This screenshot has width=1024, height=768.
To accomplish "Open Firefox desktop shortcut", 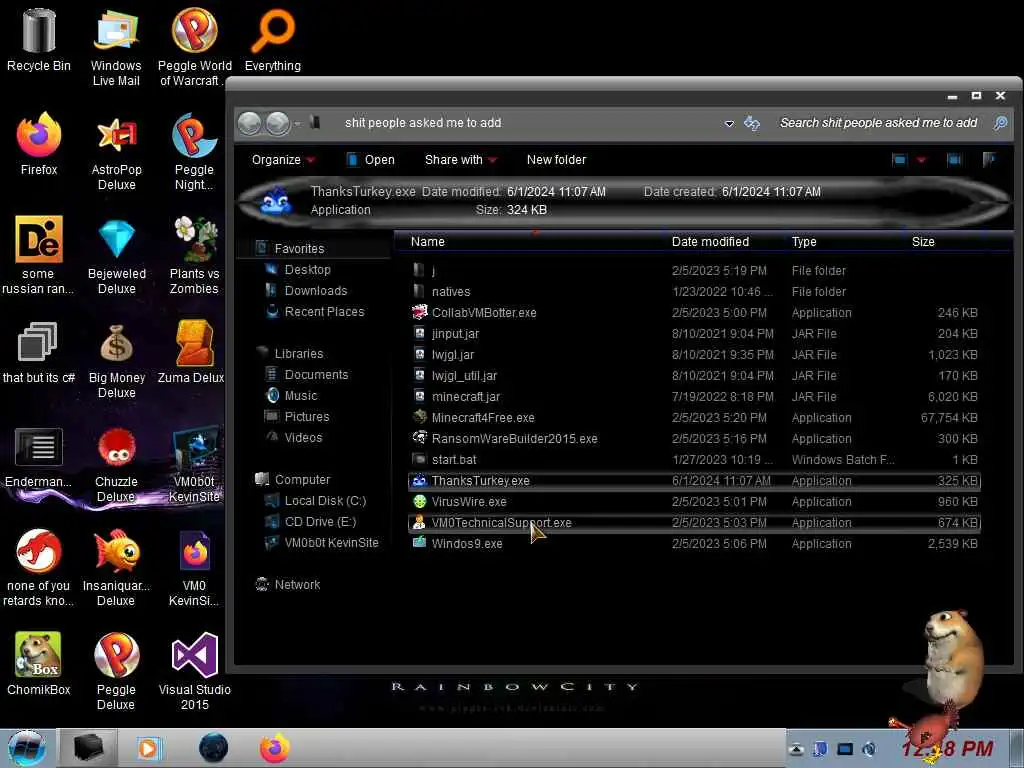I will (39, 144).
